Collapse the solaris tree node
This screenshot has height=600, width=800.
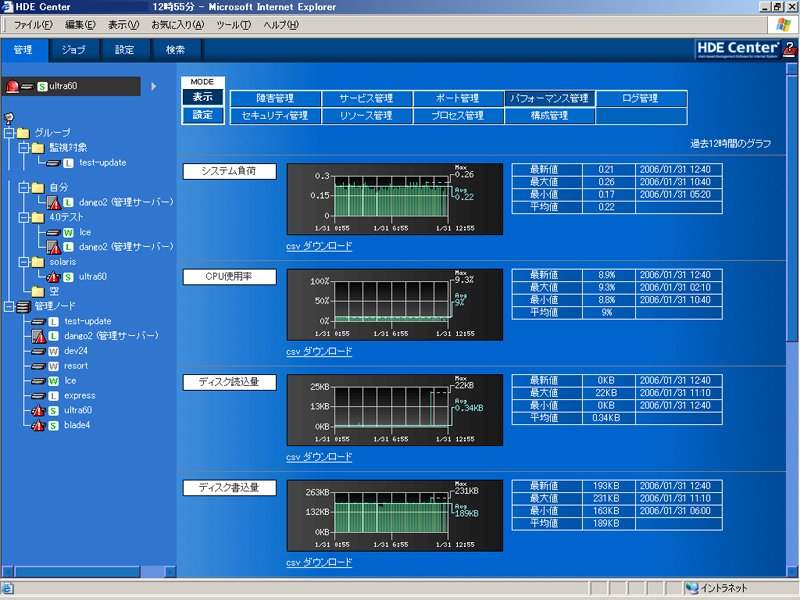24,262
